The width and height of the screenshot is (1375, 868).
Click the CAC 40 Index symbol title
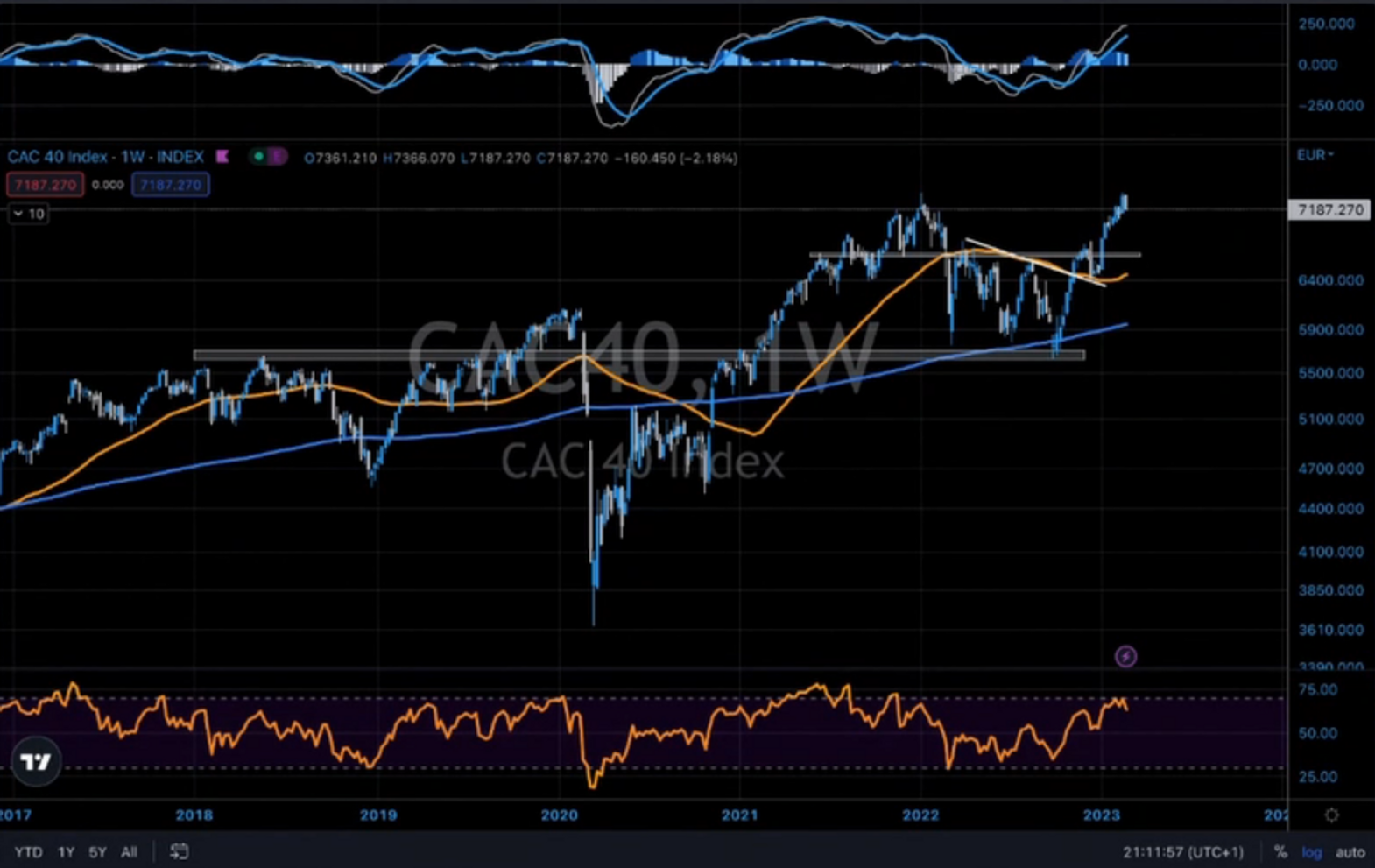[105, 157]
